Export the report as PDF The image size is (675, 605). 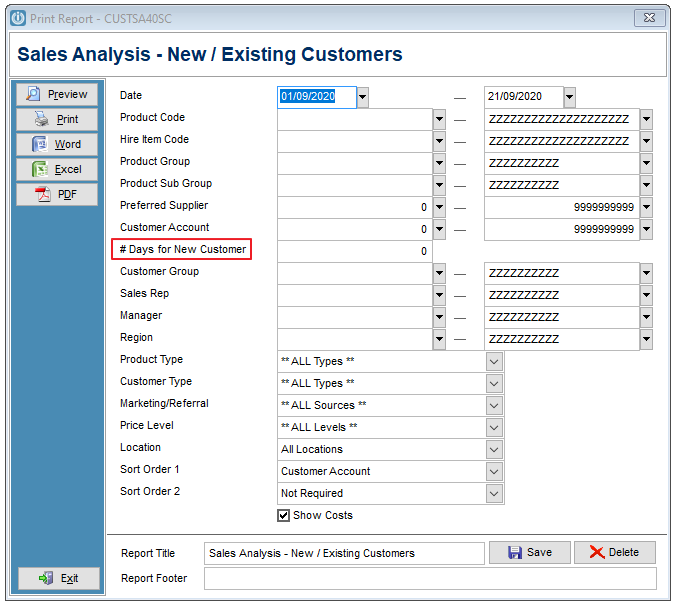[57, 194]
